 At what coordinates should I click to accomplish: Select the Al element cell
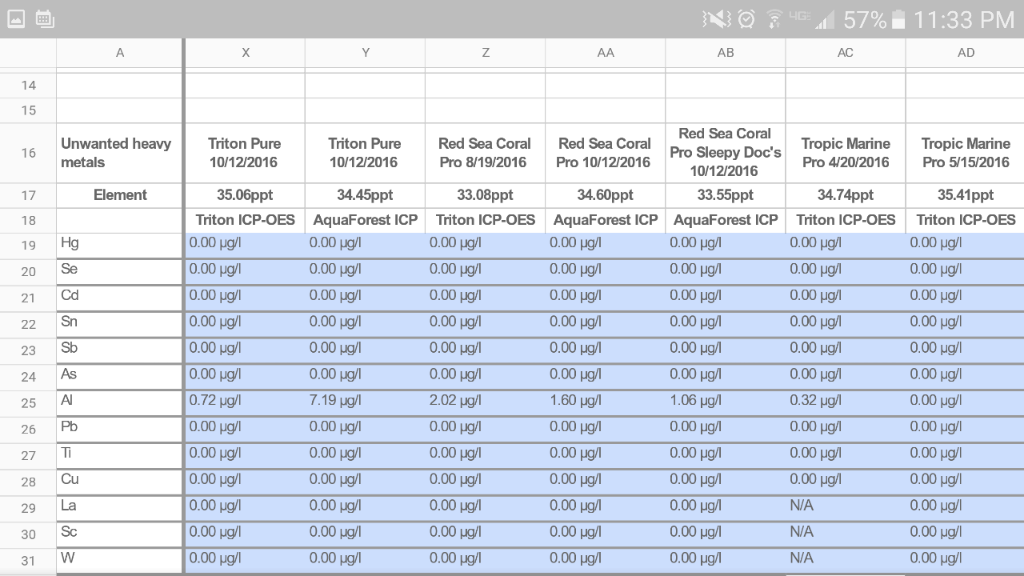coord(120,404)
